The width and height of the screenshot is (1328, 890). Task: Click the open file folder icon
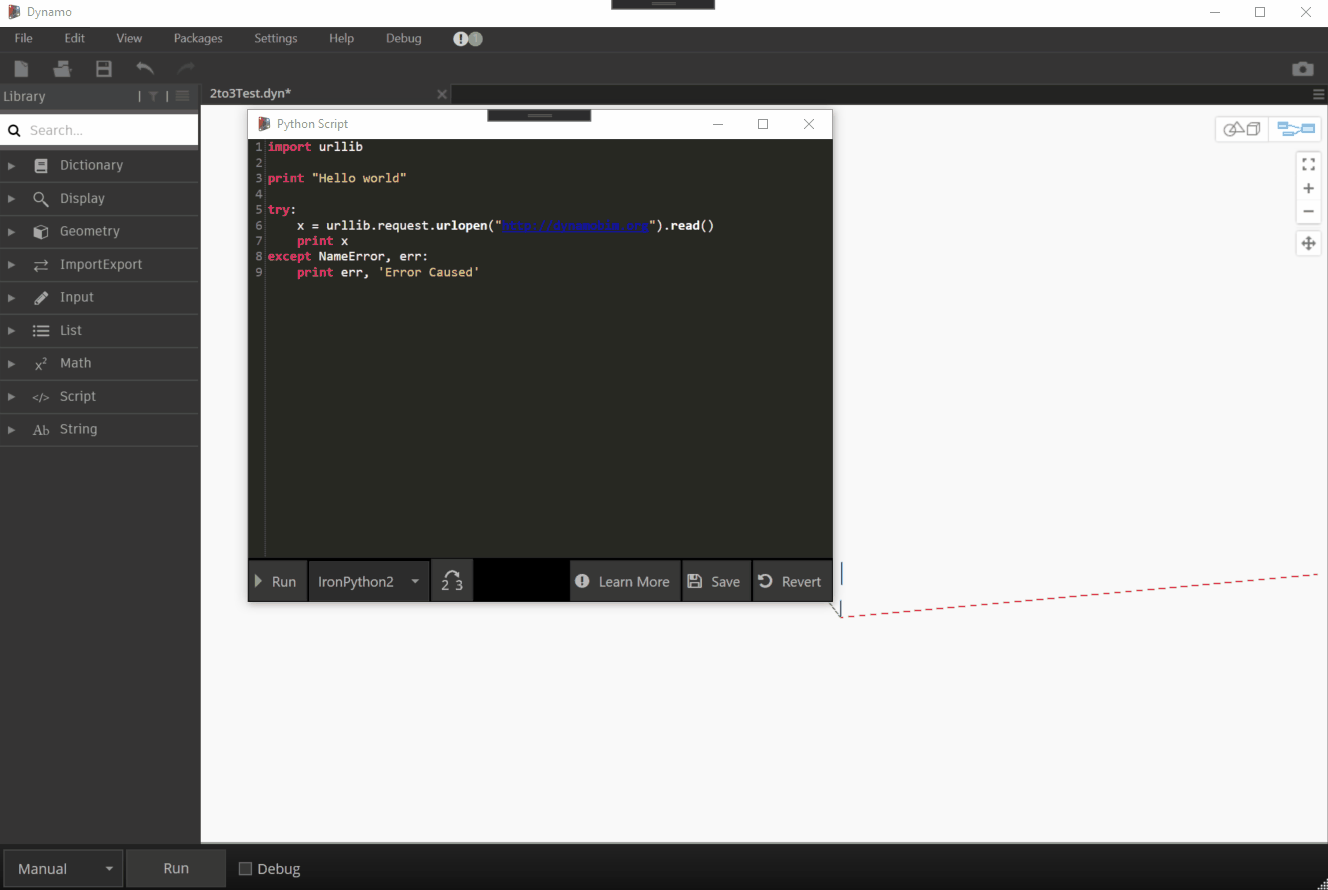62,69
